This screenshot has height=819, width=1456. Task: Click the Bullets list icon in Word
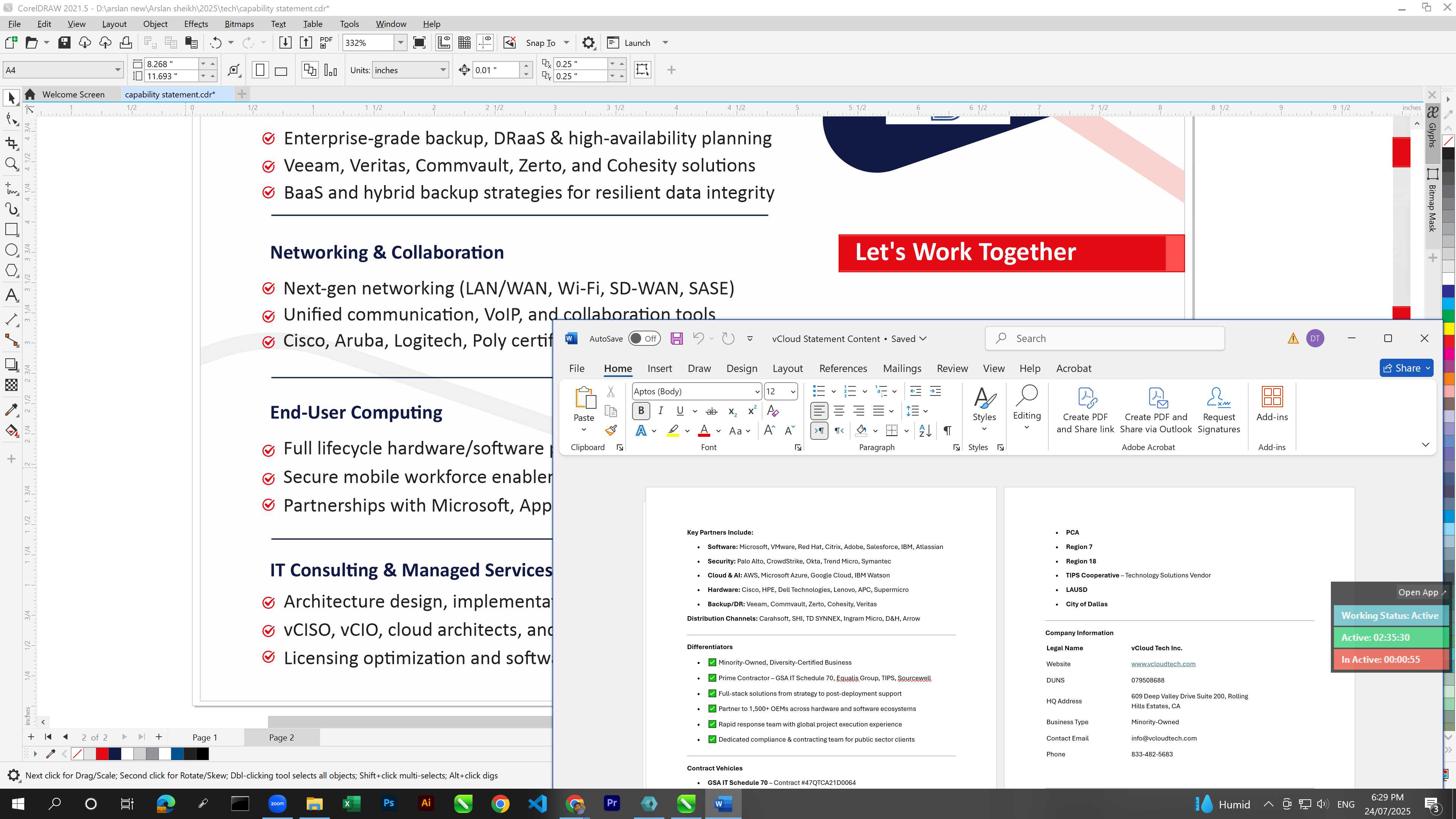coord(819,391)
